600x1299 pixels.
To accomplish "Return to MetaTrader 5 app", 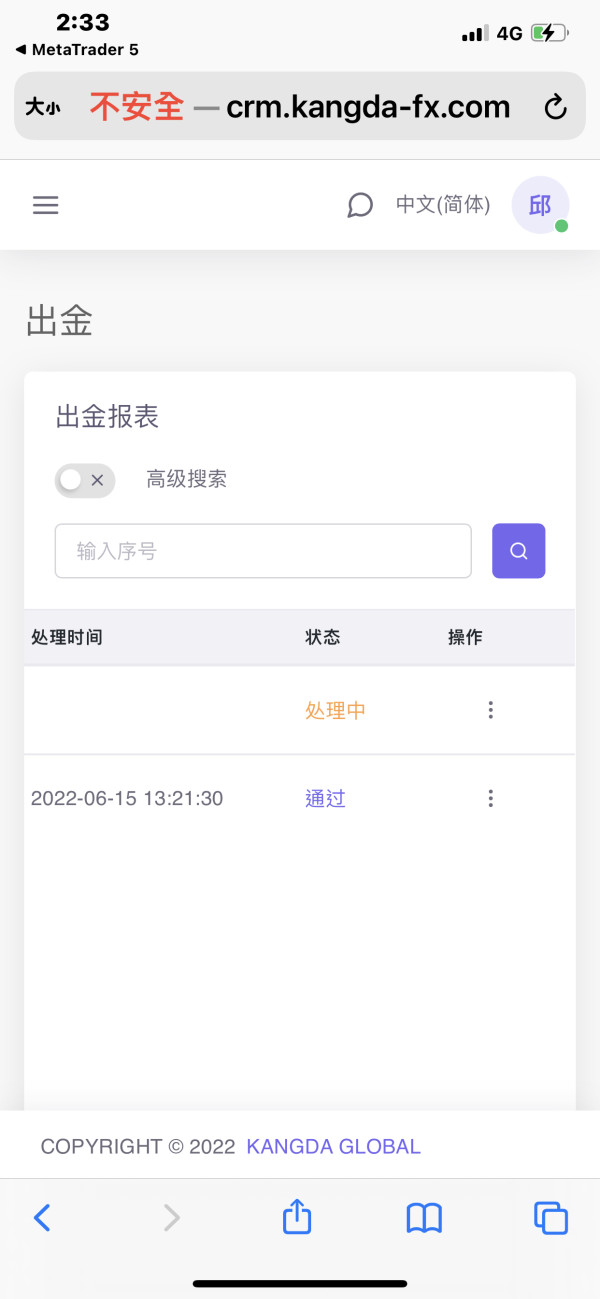I will click(x=77, y=49).
